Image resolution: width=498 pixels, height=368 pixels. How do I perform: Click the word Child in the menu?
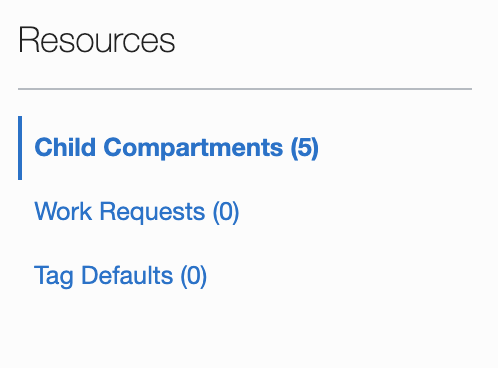tap(65, 147)
